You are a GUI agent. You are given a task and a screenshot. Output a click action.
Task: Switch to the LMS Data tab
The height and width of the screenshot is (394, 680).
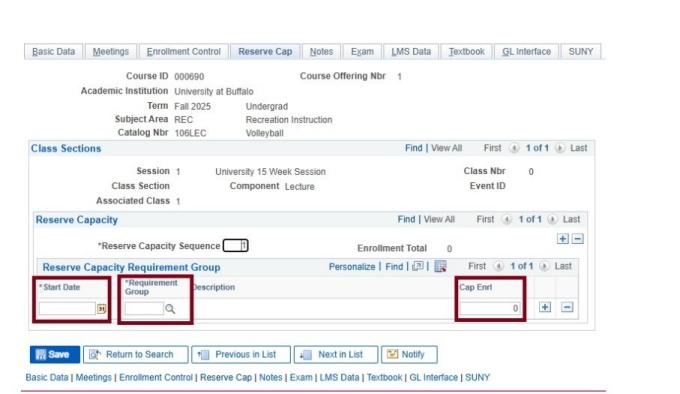[x=411, y=52]
